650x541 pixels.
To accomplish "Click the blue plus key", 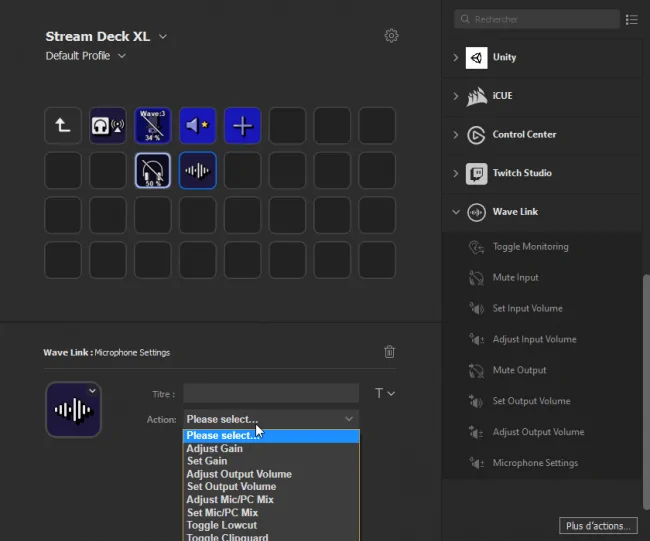I will pyautogui.click(x=243, y=126).
